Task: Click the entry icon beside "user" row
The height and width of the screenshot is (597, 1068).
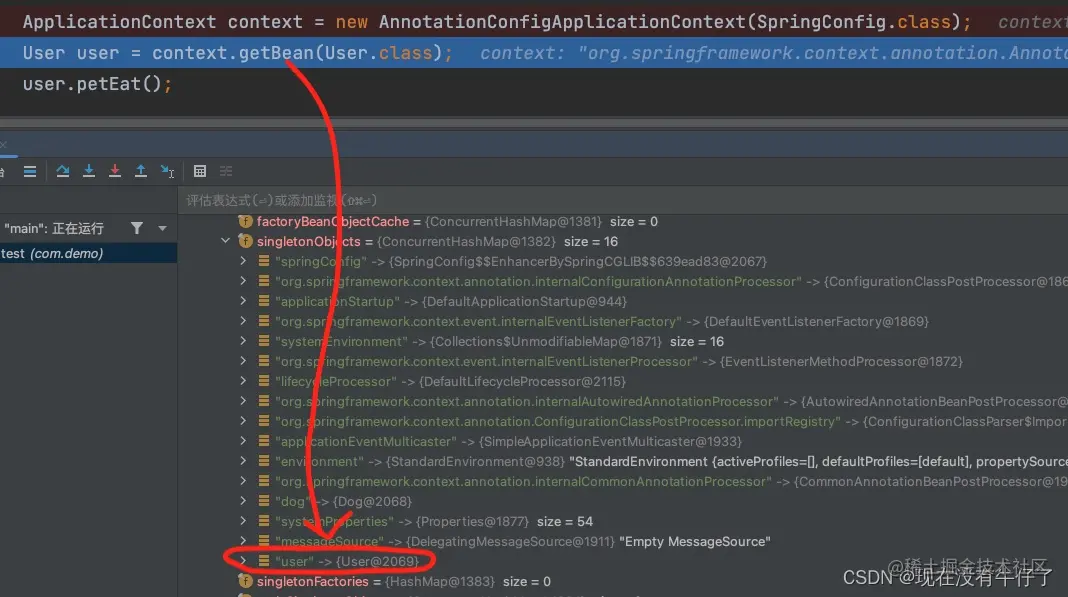Action: point(264,561)
